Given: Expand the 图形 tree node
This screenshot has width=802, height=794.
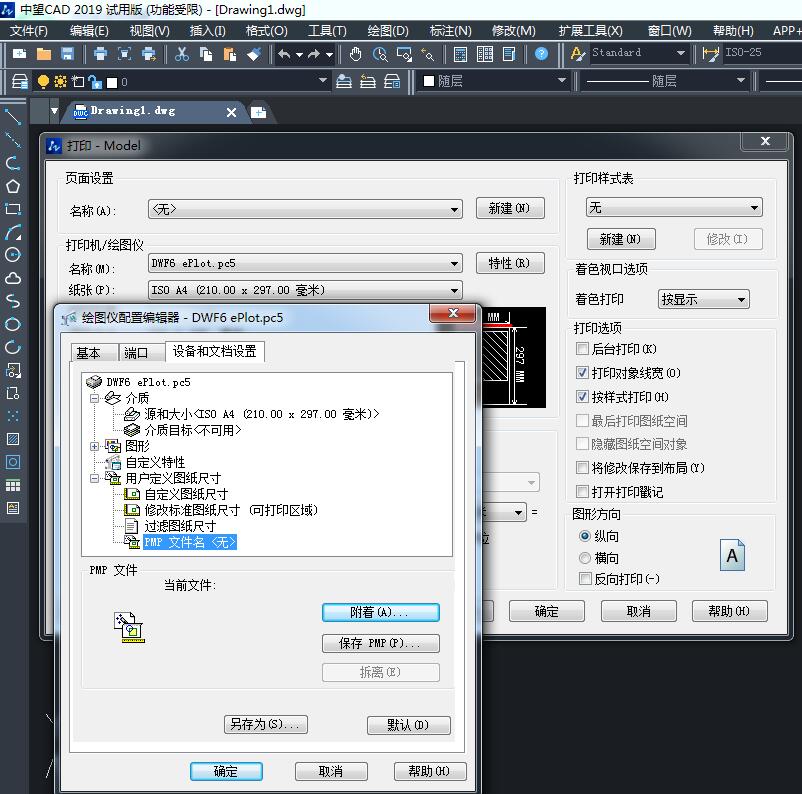Looking at the screenshot, I should [x=94, y=446].
